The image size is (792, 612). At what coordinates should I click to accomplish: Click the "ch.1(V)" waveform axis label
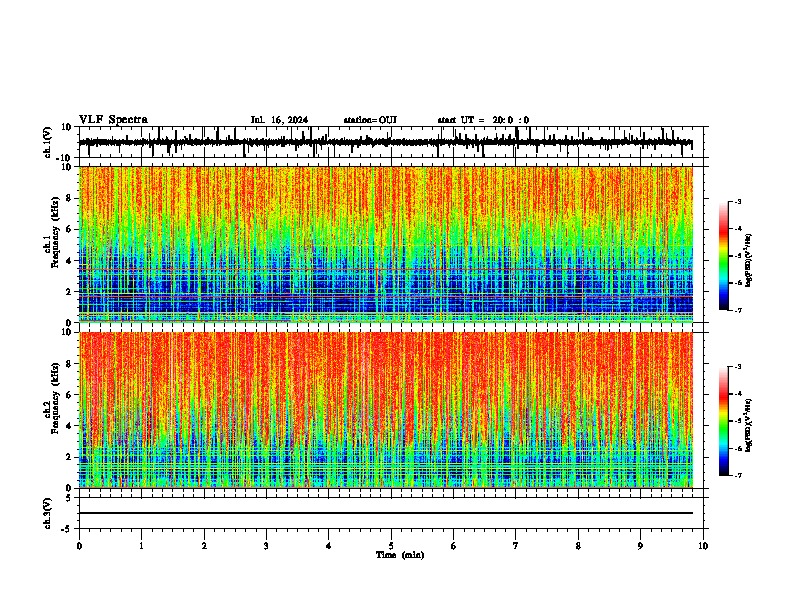click(x=48, y=142)
